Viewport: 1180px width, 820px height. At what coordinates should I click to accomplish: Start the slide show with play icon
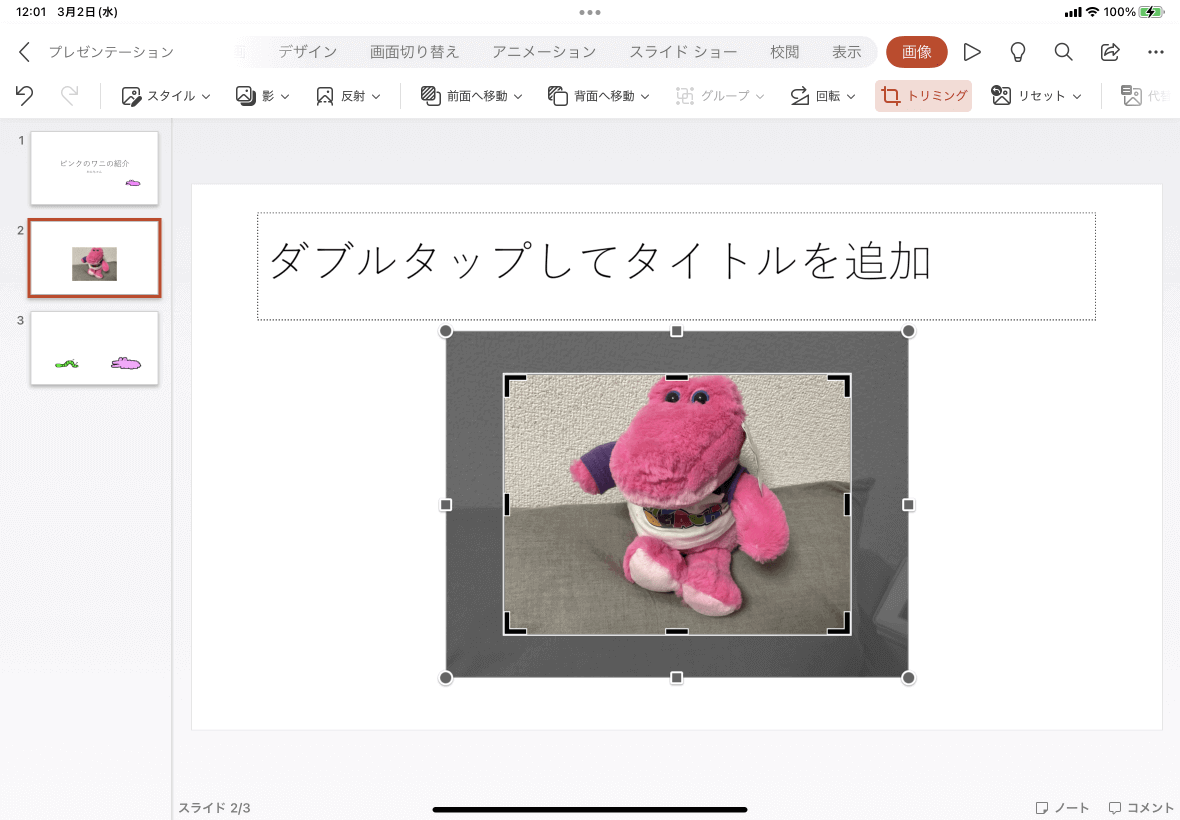coord(972,52)
